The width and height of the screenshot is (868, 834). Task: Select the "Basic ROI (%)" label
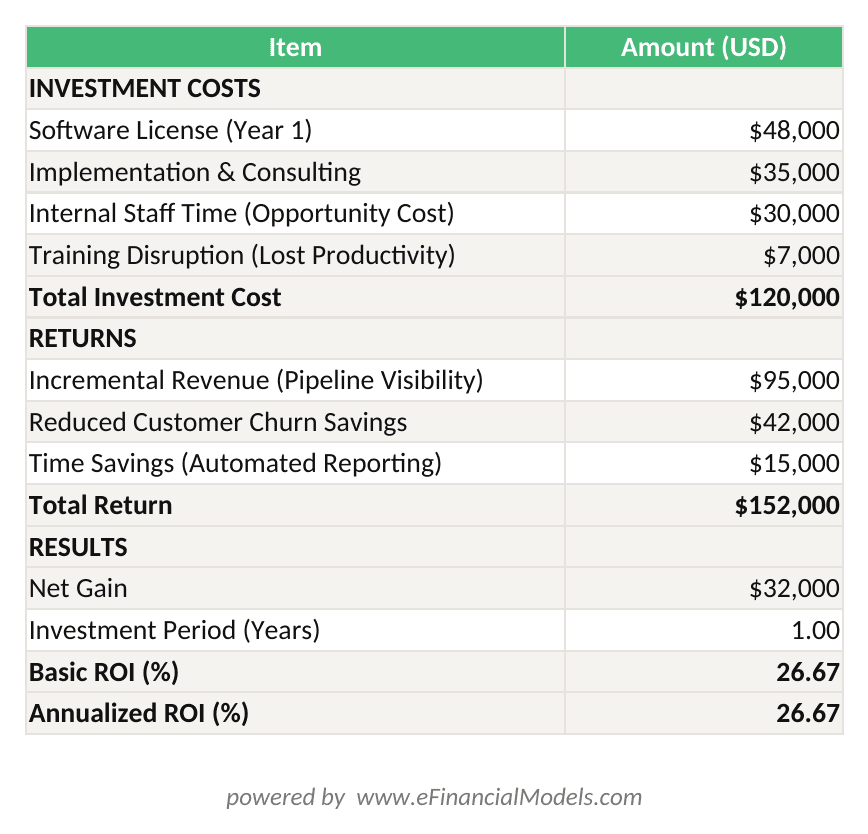[104, 672]
